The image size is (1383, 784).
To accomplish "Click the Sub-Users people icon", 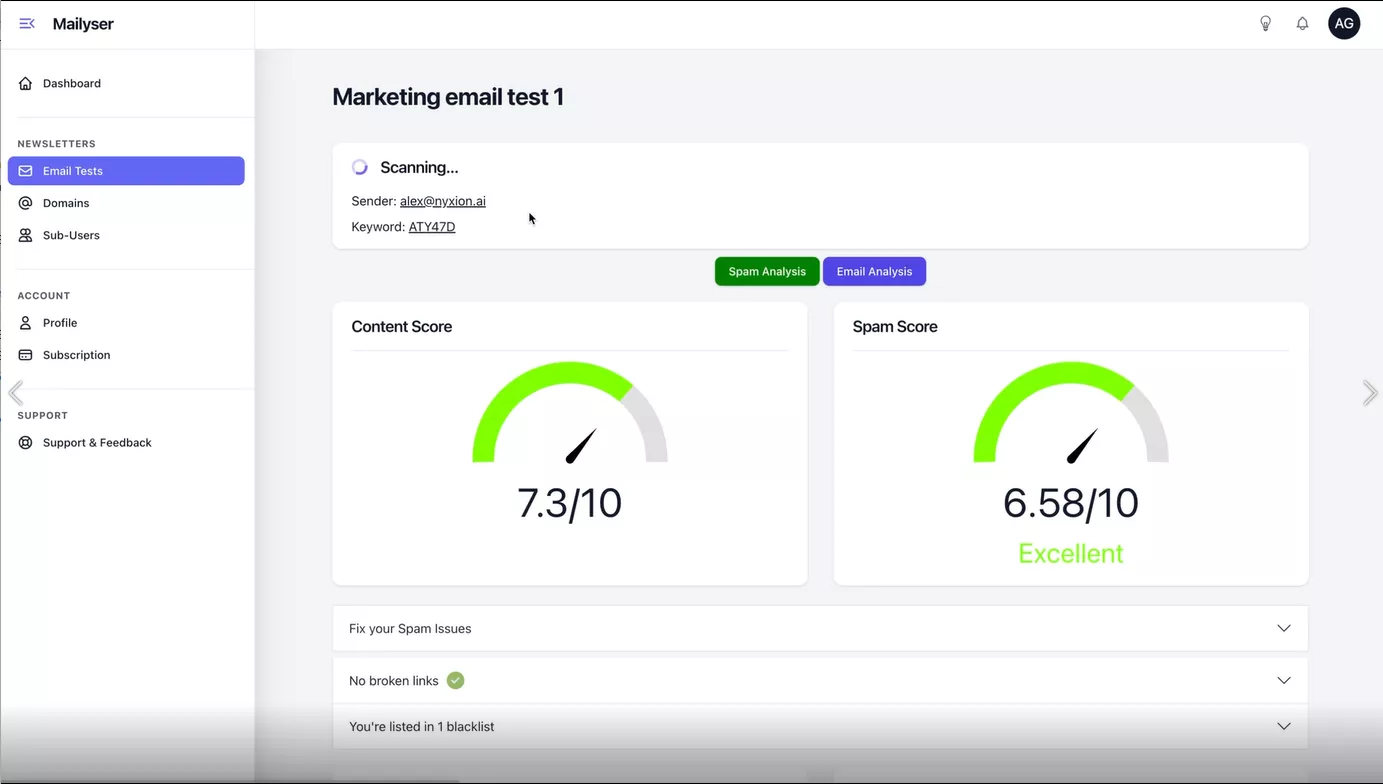I will pos(26,236).
